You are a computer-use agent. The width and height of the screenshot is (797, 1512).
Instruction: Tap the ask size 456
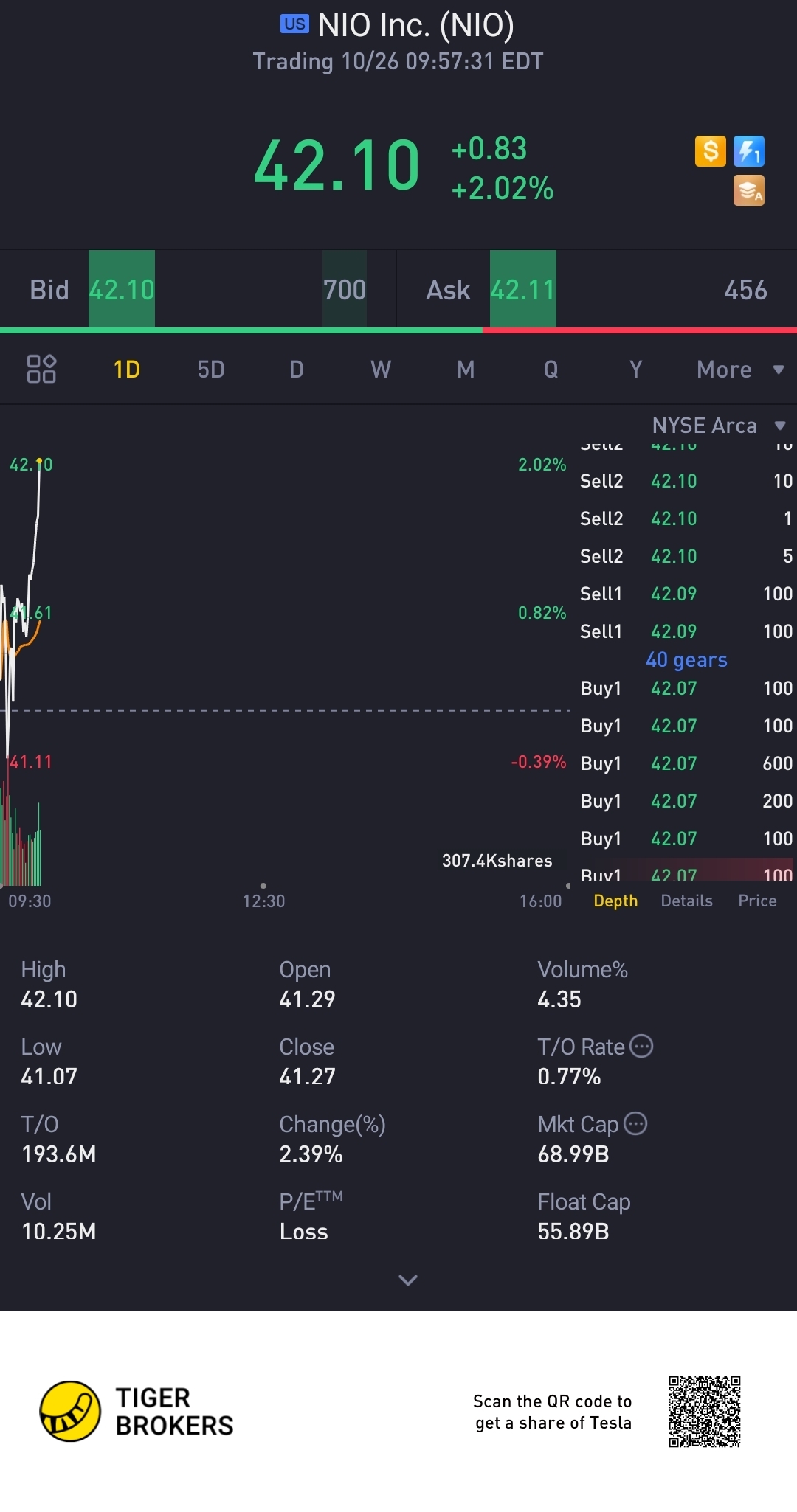[745, 290]
